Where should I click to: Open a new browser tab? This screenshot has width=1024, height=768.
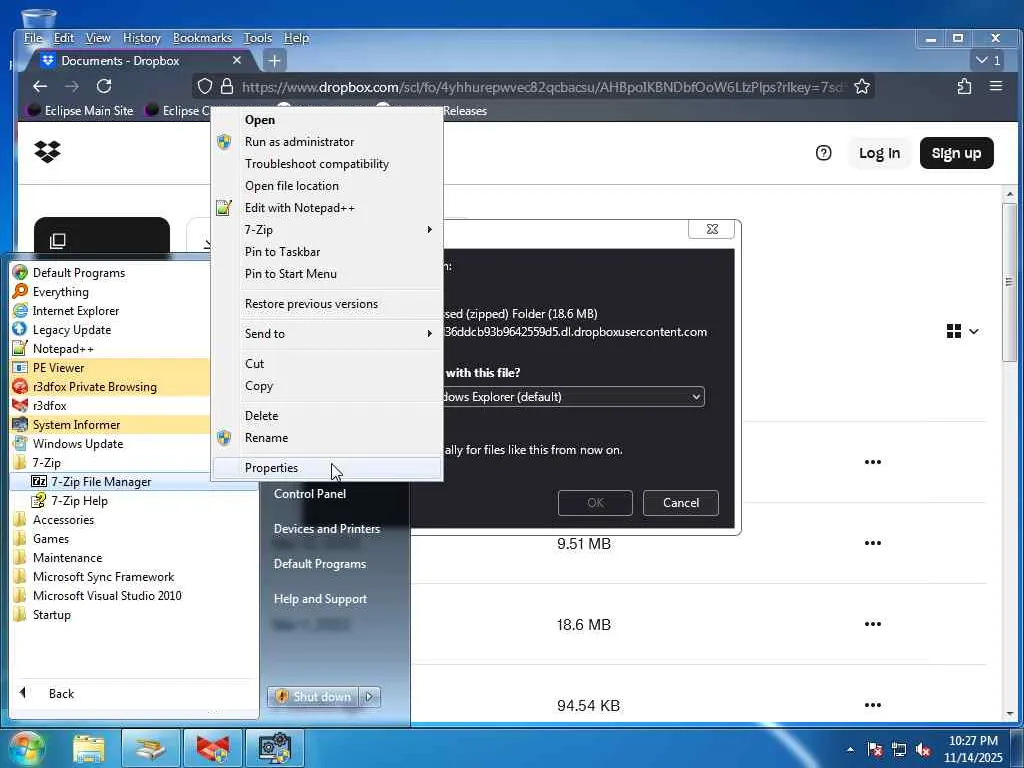click(x=274, y=61)
